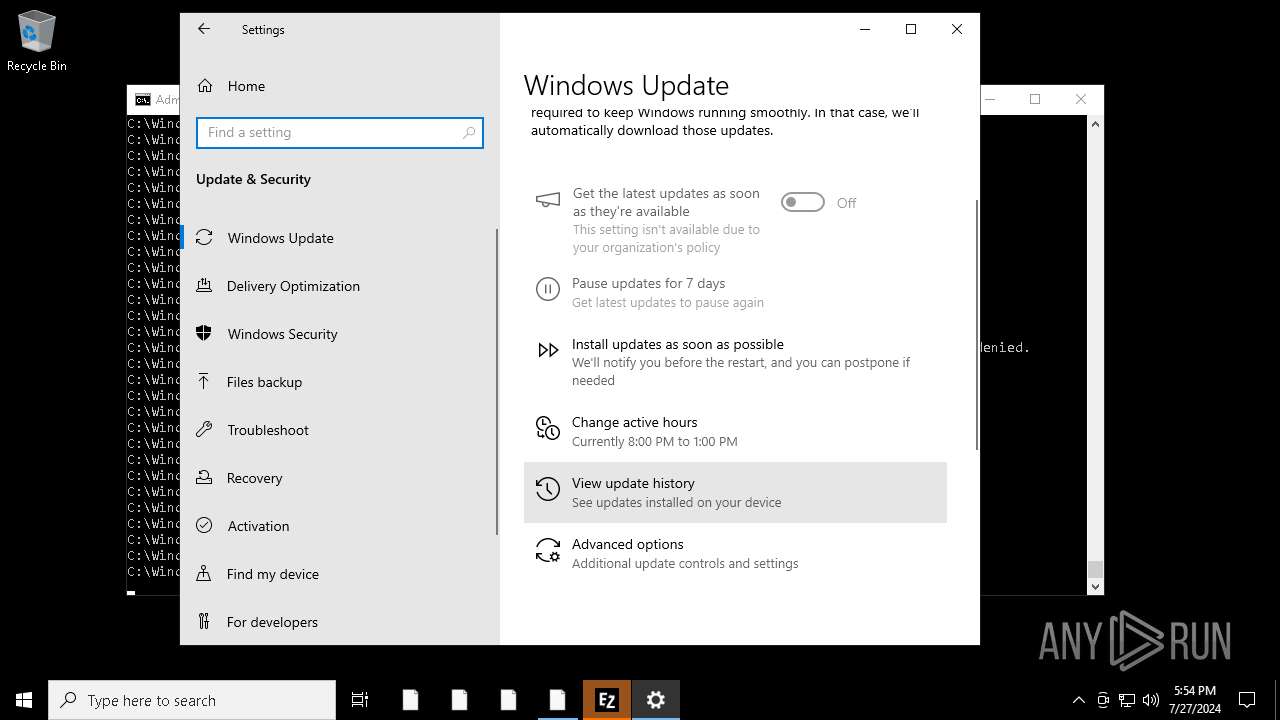Screen dimensions: 1280x720
Task: Click scroll up arrow in Command Prompt window
Action: [1095, 124]
